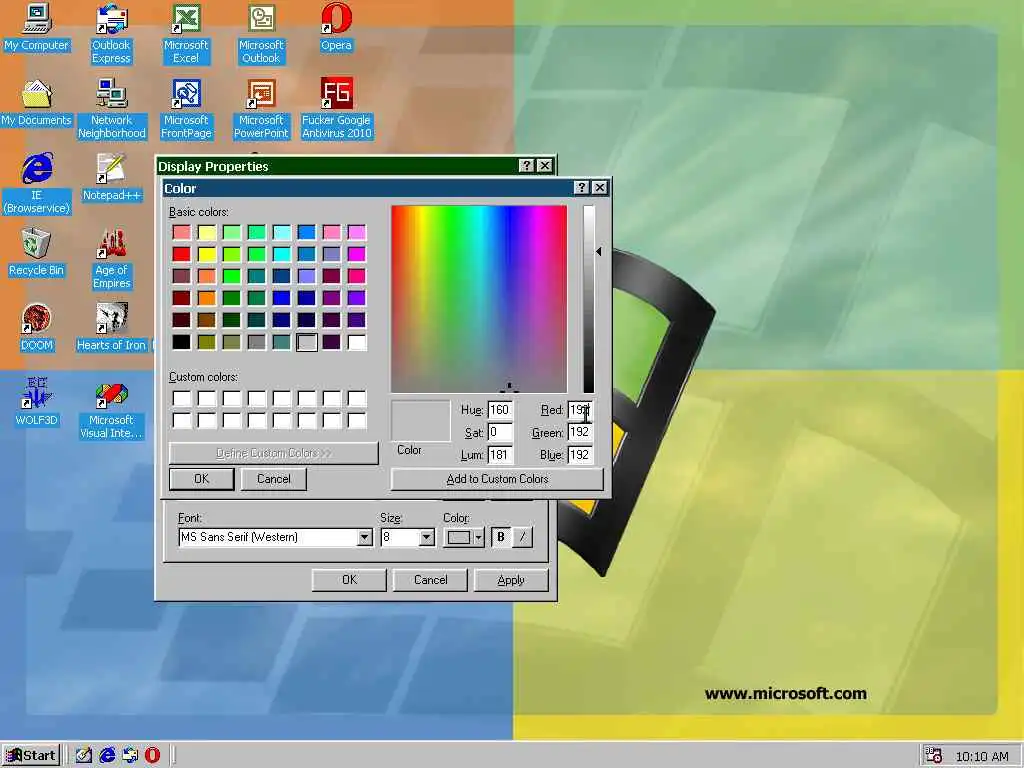Launch Microsoft FrontPage desktop shortcut
Screen dimensions: 1024x768
[186, 109]
